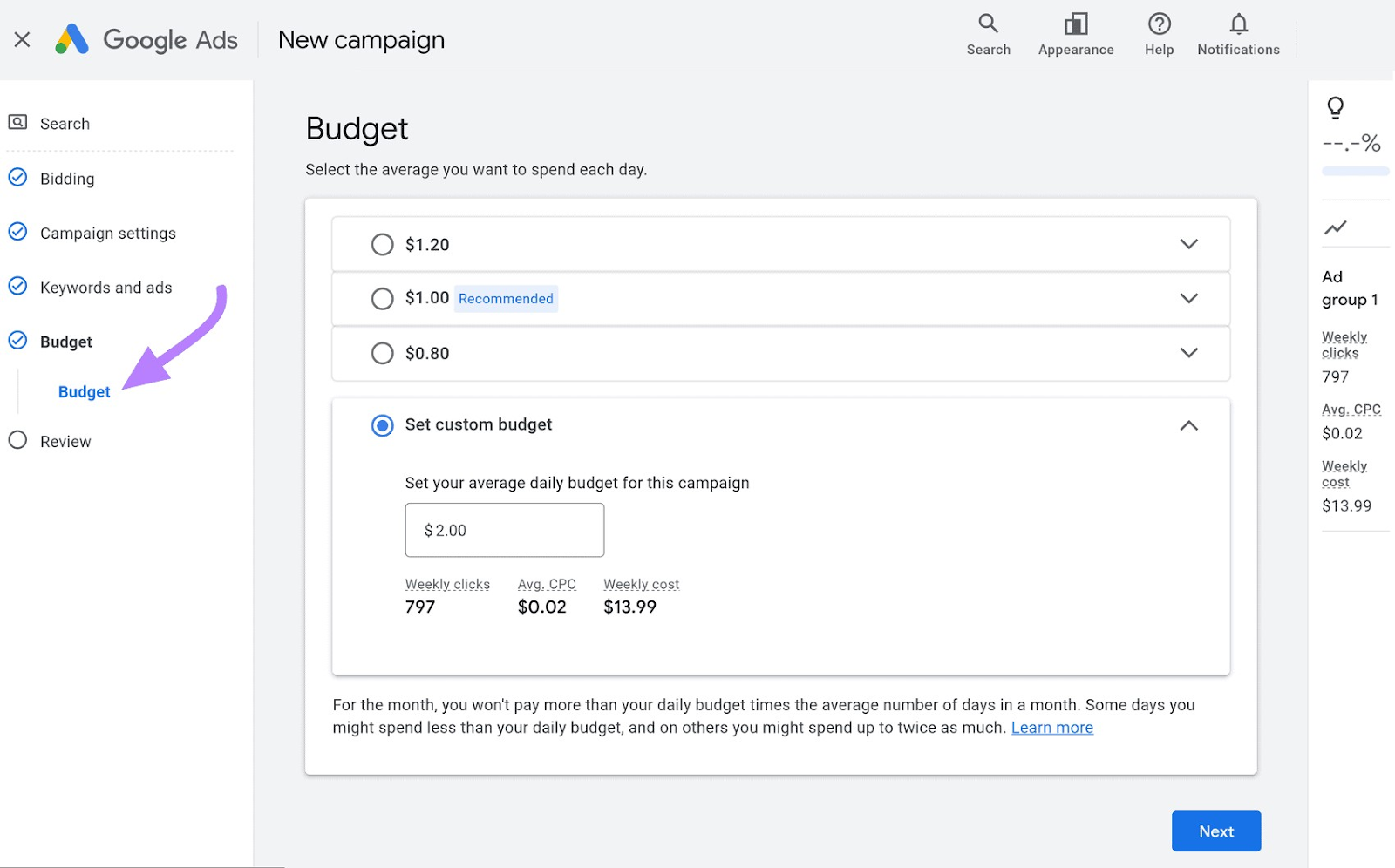This screenshot has height=868, width=1395.
Task: Exit campaign setup with the X icon
Action: click(x=22, y=38)
